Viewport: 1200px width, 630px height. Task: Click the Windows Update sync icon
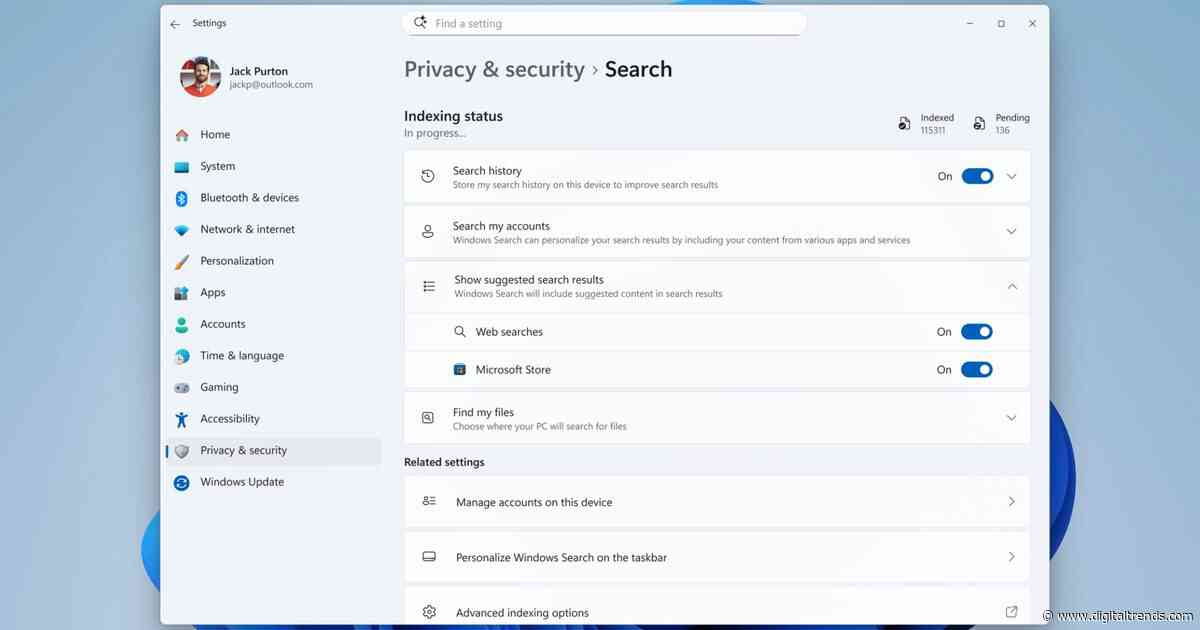click(181, 482)
